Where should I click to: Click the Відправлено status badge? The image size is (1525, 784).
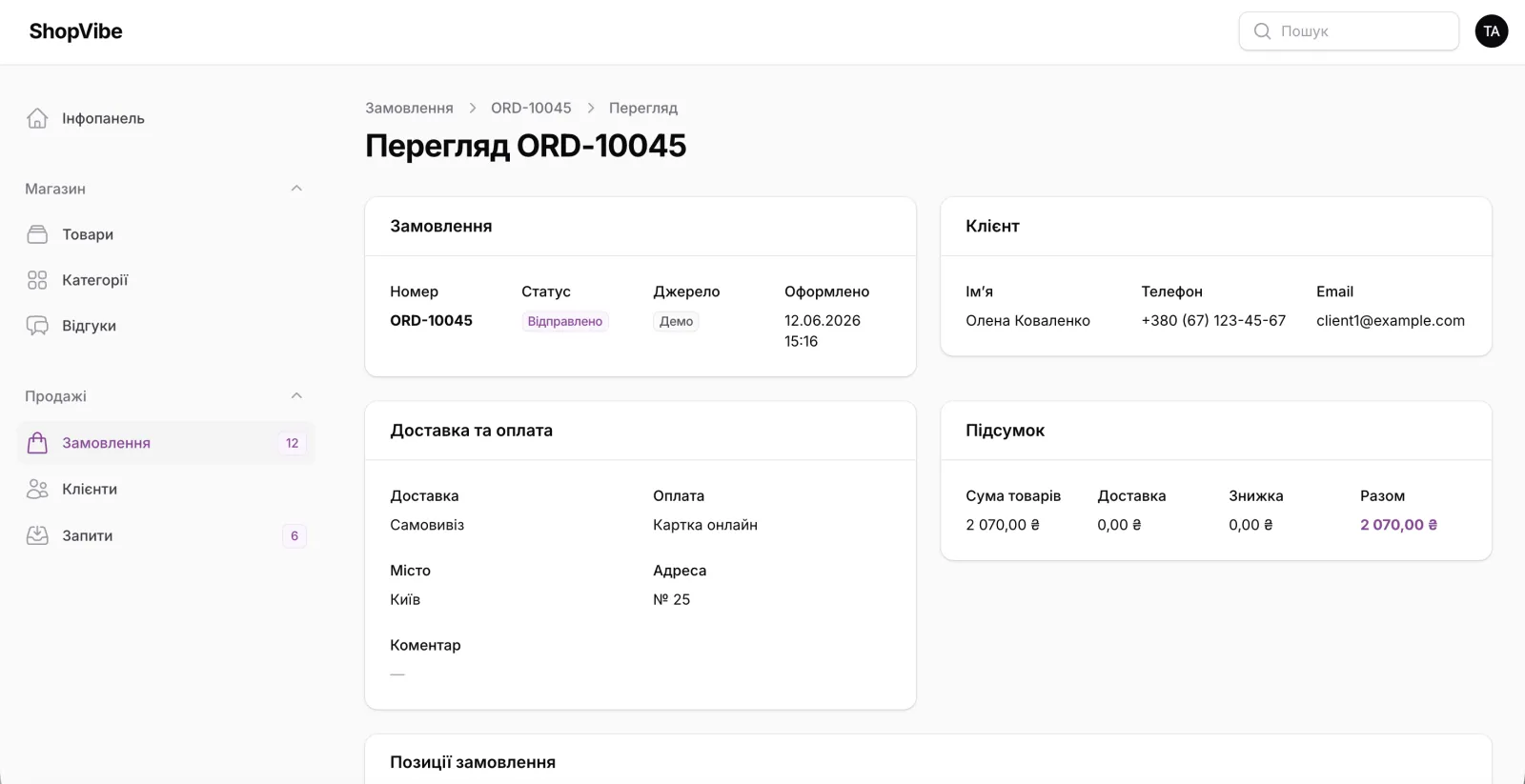565,322
